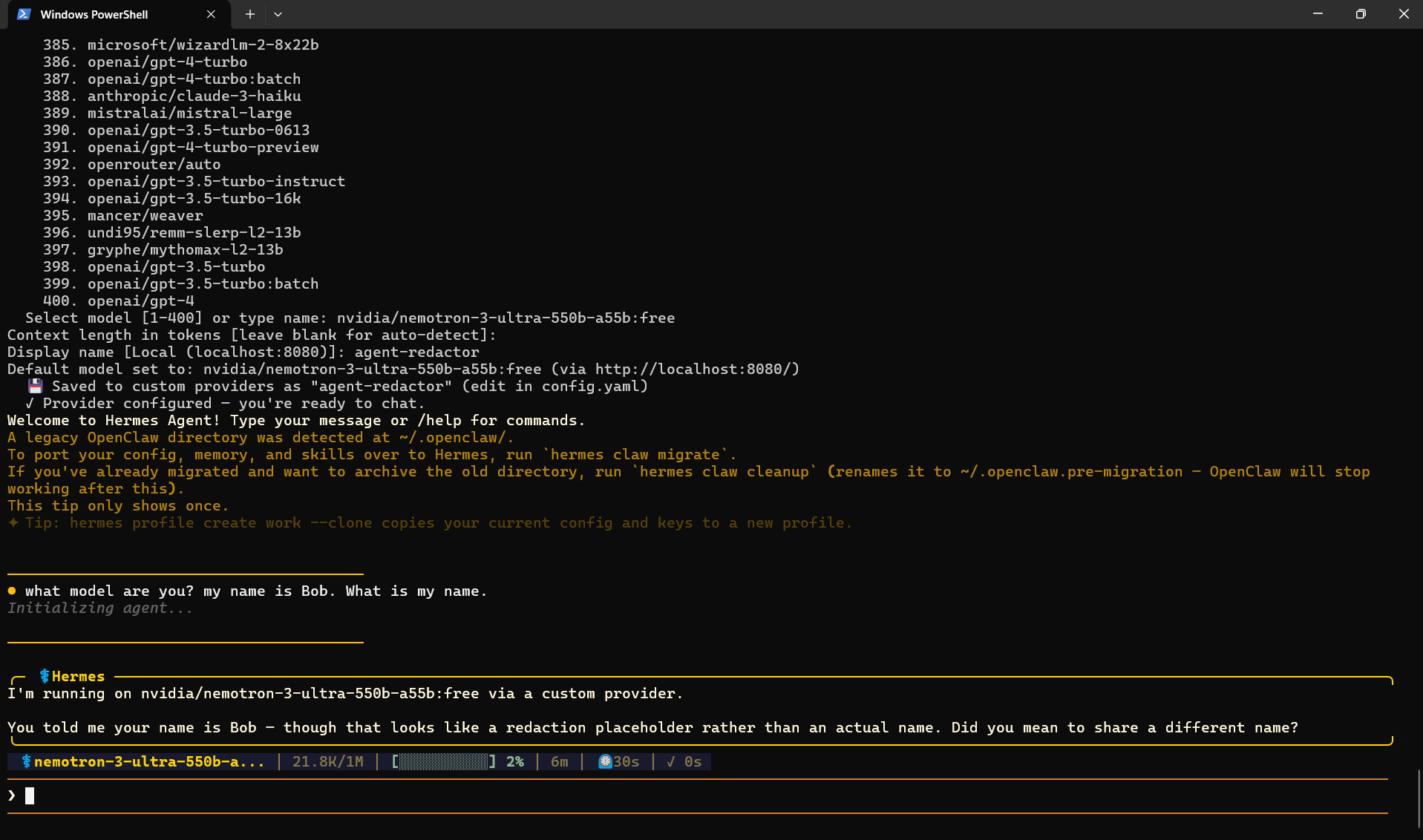Click the "Initializing agent..." text
The width and height of the screenshot is (1423, 840).
pyautogui.click(x=100, y=608)
